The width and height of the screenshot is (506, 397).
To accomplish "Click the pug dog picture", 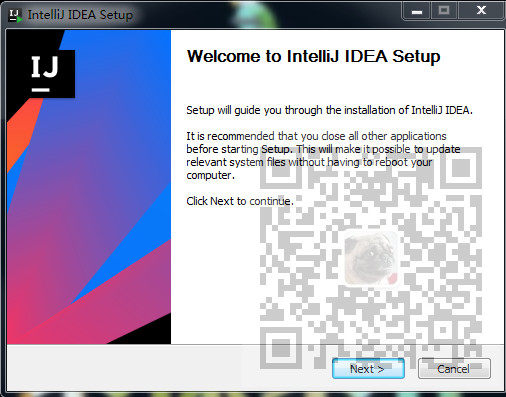I will tap(371, 258).
